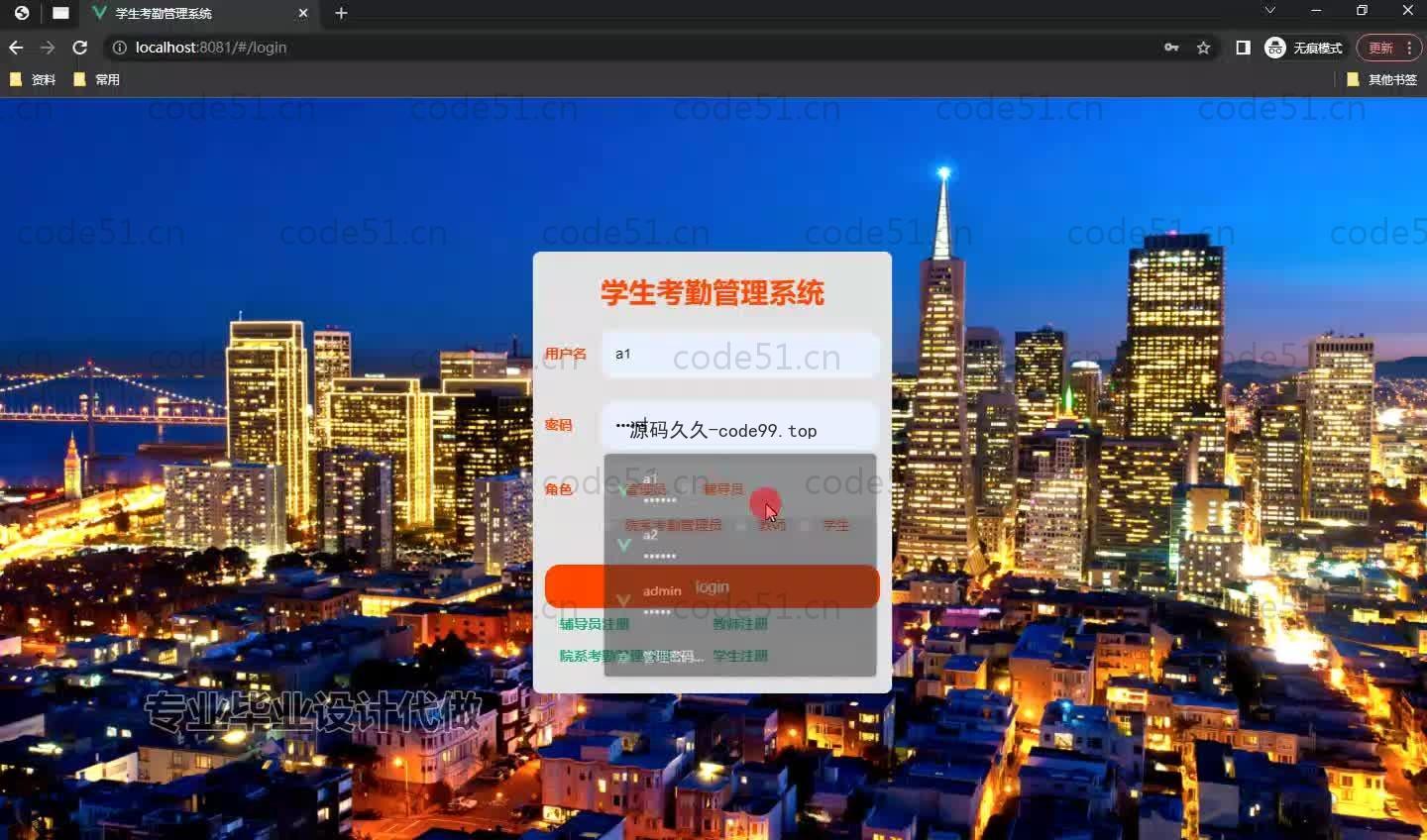1427x840 pixels.
Task: Click the globe icon in title bar
Action: click(22, 13)
